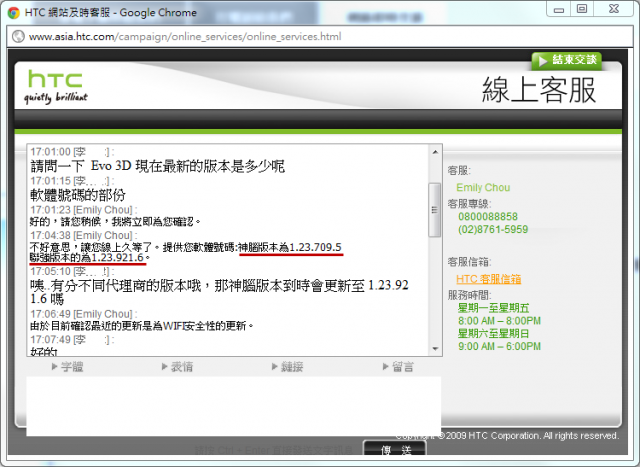The width and height of the screenshot is (640, 467).
Task: Click version text 1.23.709.5
Action: [x=316, y=247]
